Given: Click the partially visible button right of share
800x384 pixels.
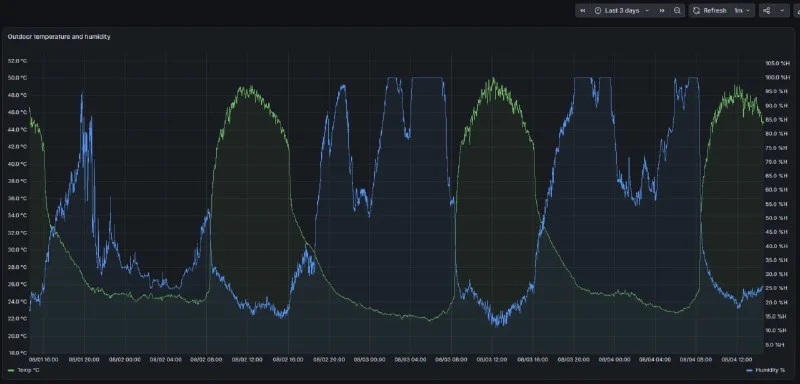Looking at the screenshot, I should [797, 11].
